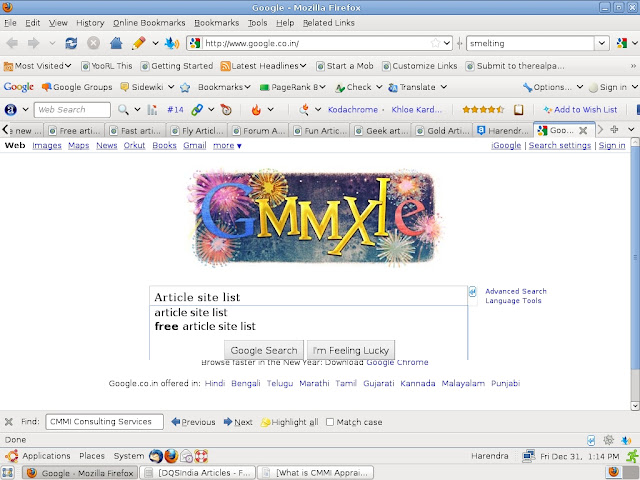The width and height of the screenshot is (640, 480).
Task: Open the Help lifebuoy panel icon
Action: (201, 456)
